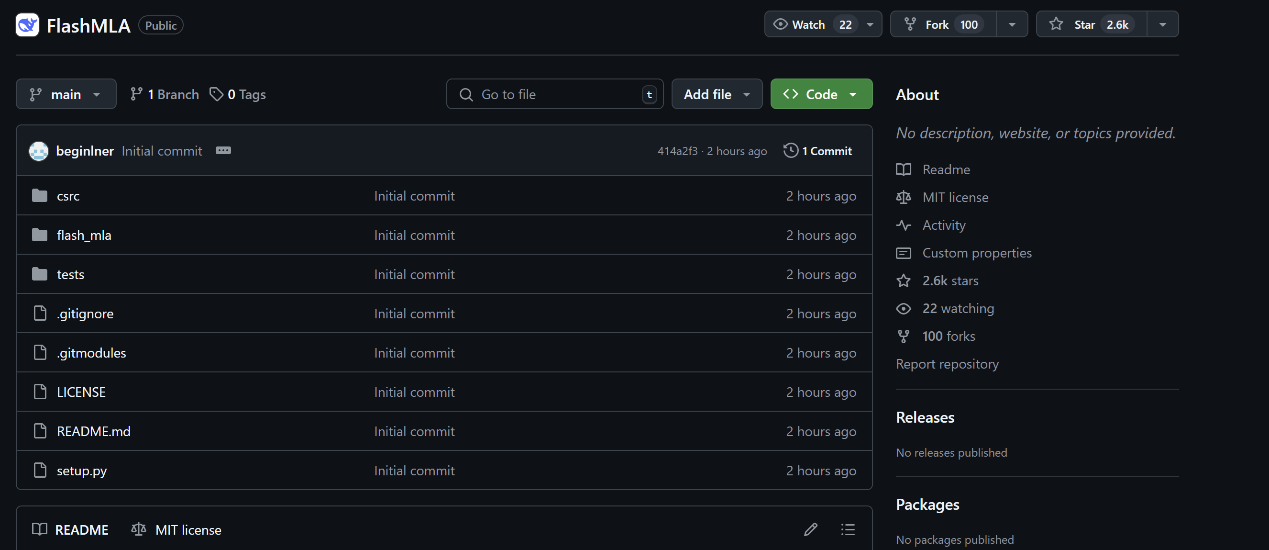1269x550 pixels.
Task: Select the README tab
Action: coord(70,530)
